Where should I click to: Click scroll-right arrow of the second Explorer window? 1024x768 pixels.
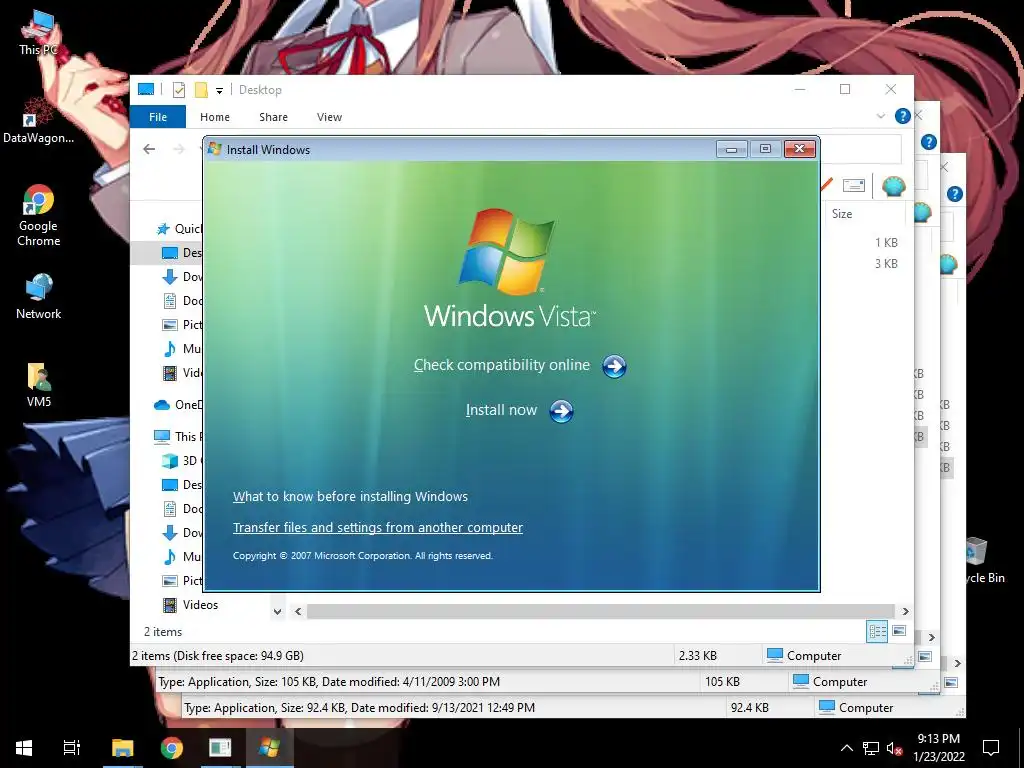tap(932, 637)
